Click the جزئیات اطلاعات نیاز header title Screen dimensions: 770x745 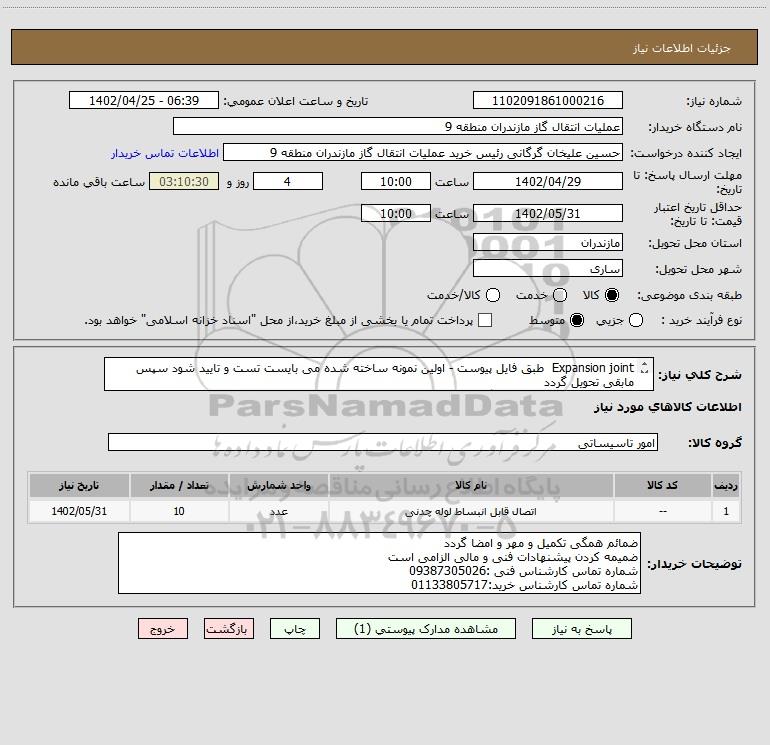click(681, 48)
